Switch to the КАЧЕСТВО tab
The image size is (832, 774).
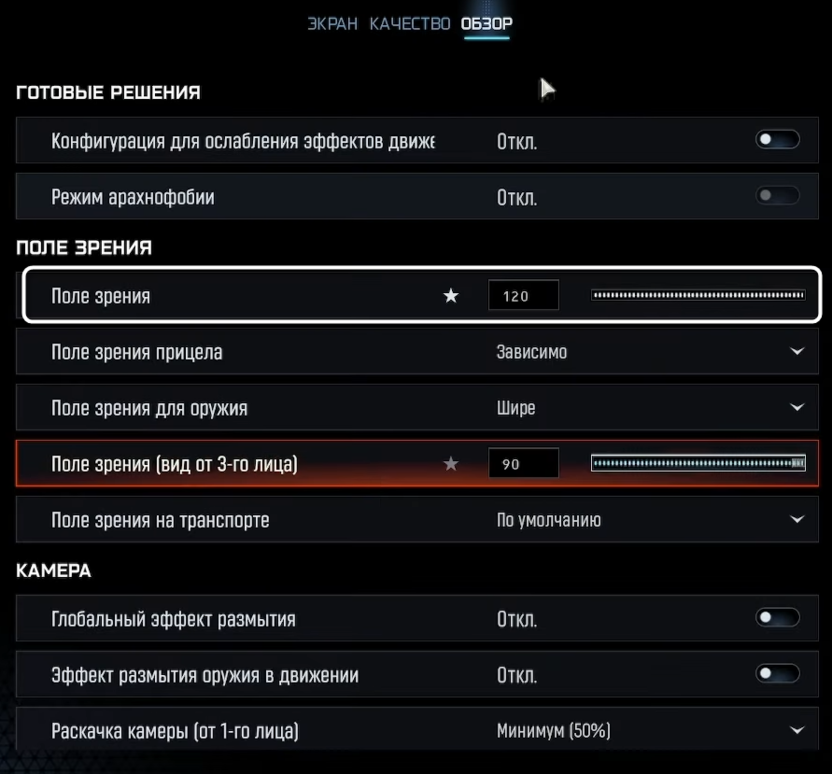409,23
